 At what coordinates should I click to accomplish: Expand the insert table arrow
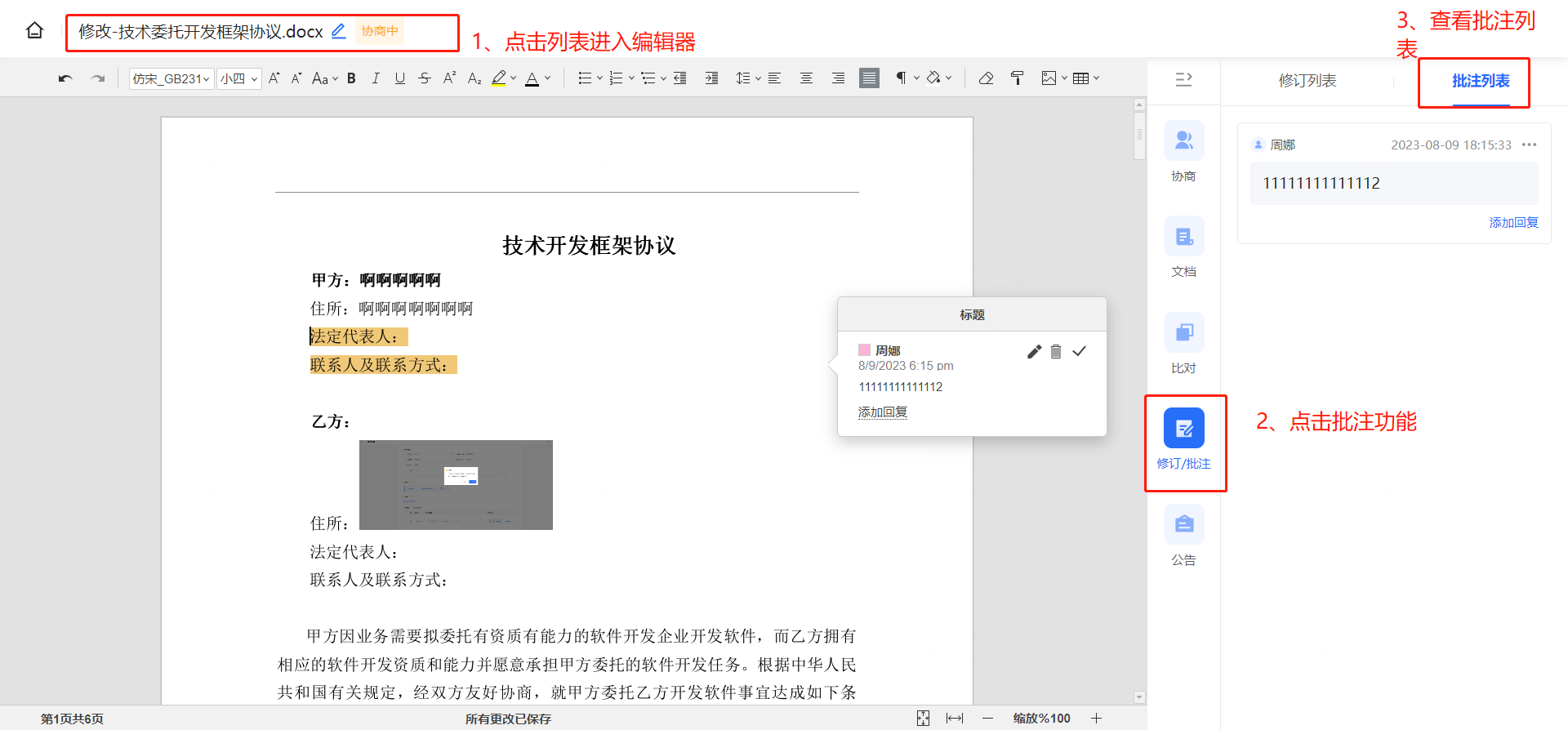pyautogui.click(x=1096, y=78)
